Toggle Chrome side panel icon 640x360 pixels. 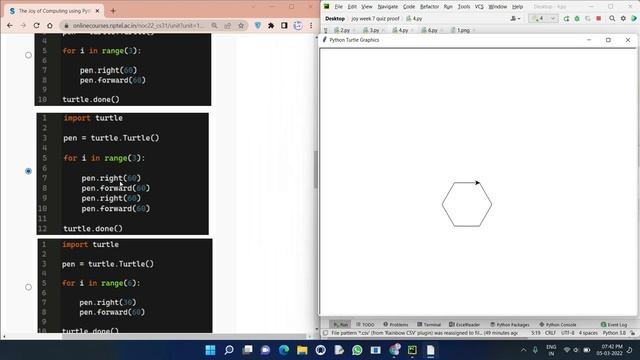pyautogui.click(x=284, y=25)
